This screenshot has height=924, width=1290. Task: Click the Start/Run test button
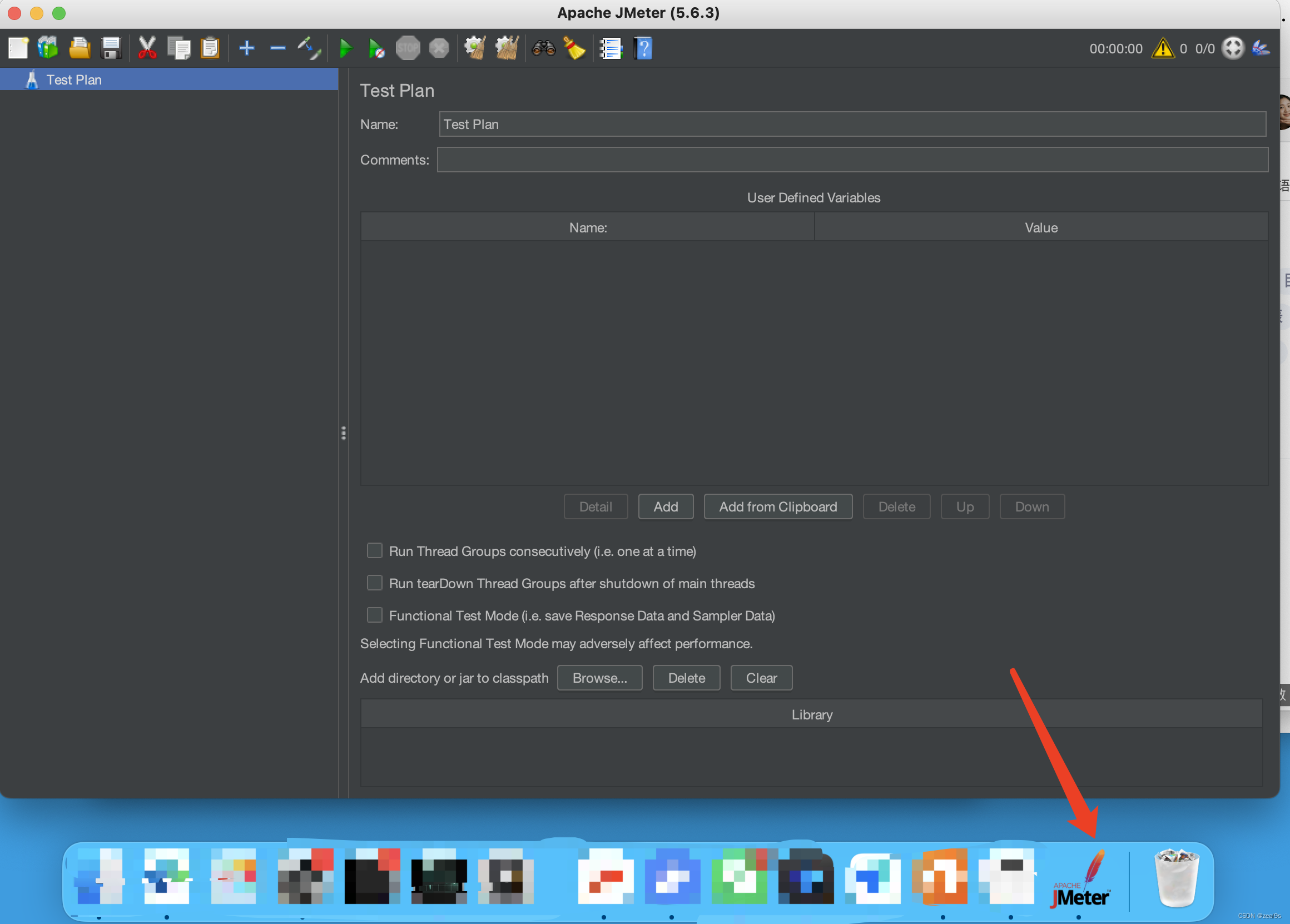[x=345, y=47]
